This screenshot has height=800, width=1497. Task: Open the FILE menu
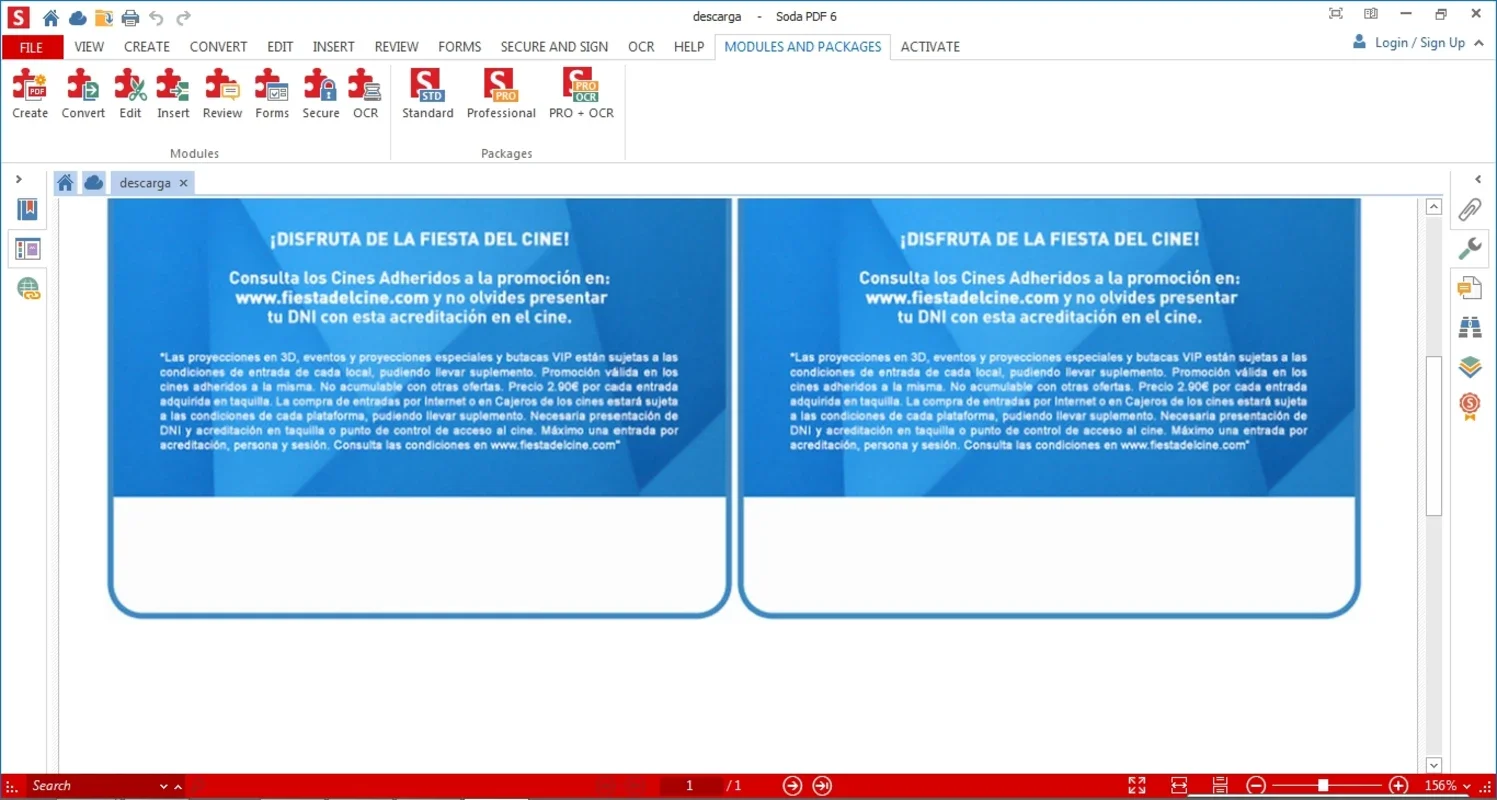pos(32,47)
